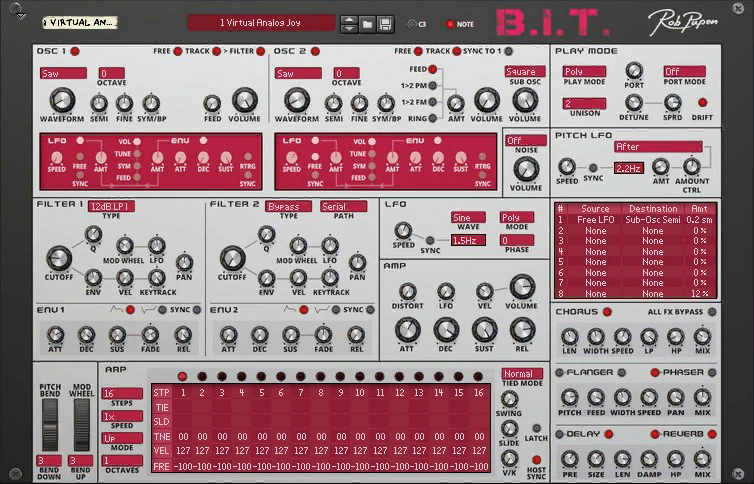The image size is (754, 484).
Task: Click the Arp SWING knob
Action: pyautogui.click(x=509, y=399)
